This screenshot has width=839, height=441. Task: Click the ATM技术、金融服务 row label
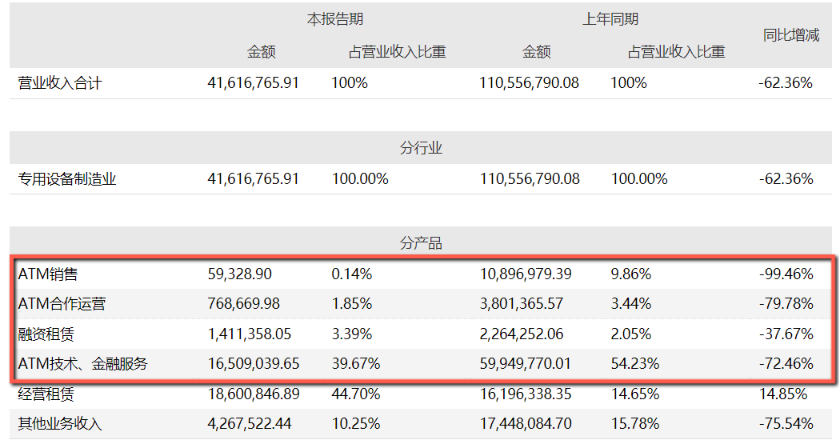coord(83,364)
